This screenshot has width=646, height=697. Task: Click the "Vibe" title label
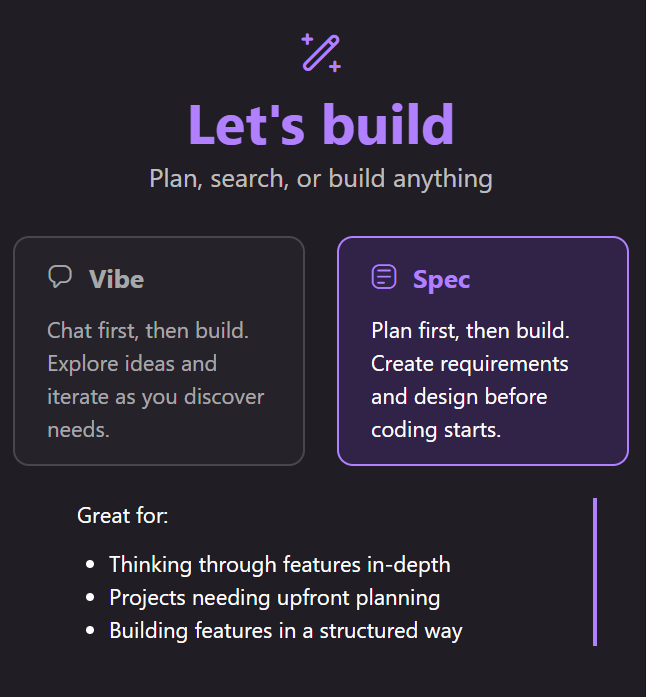pyautogui.click(x=116, y=279)
